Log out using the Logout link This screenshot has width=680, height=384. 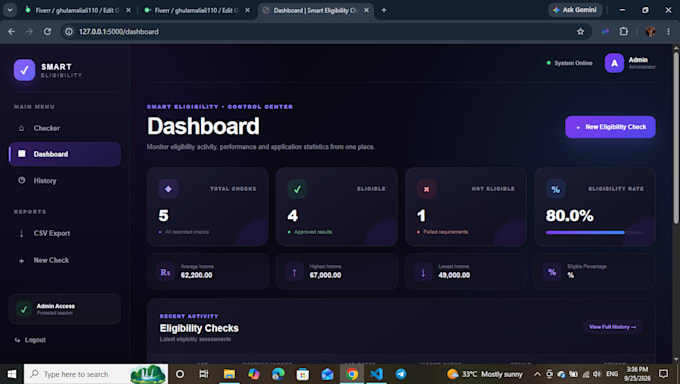coord(30,340)
